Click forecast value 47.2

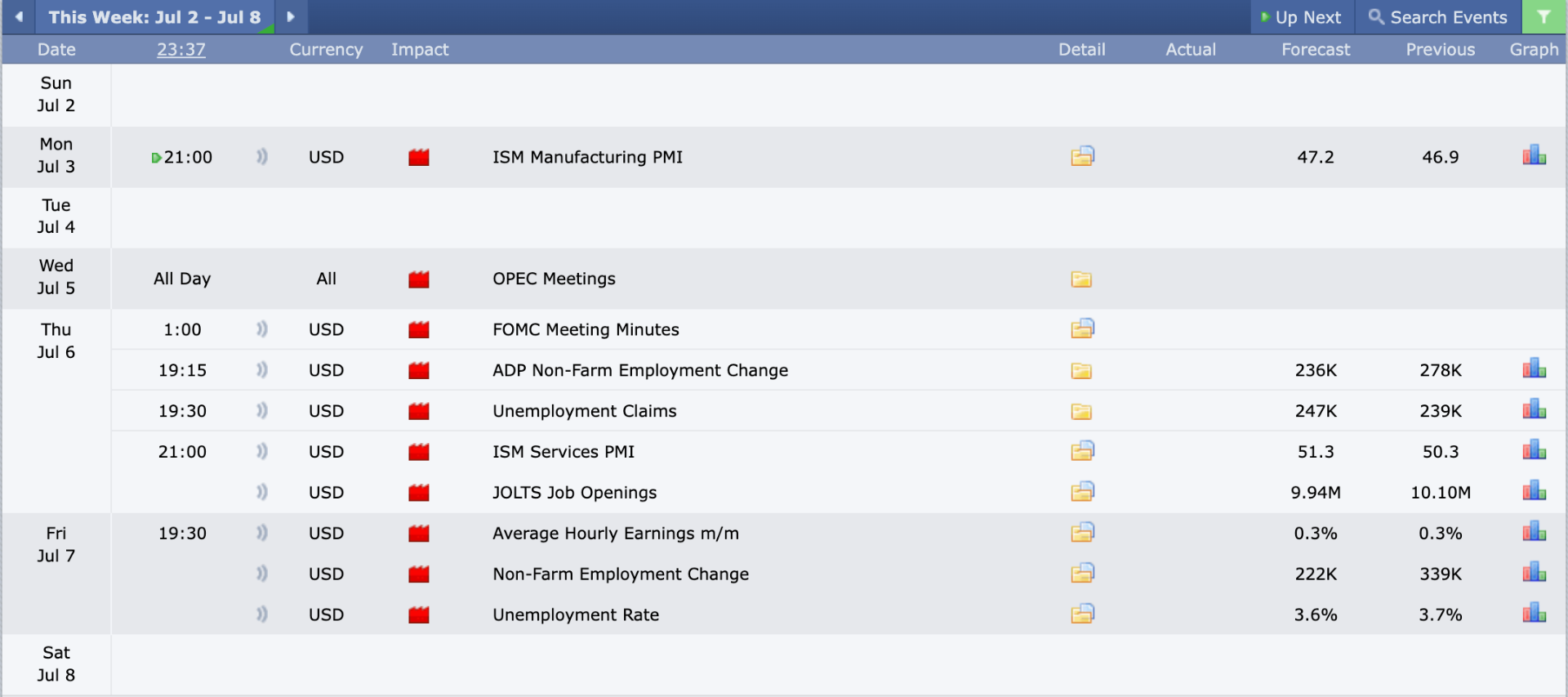click(1316, 157)
